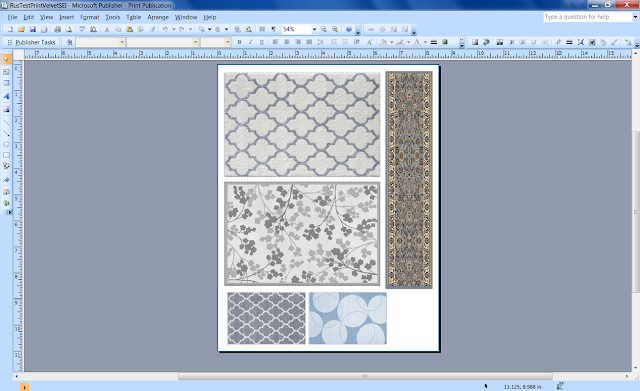Open the Edit menu

point(29,17)
